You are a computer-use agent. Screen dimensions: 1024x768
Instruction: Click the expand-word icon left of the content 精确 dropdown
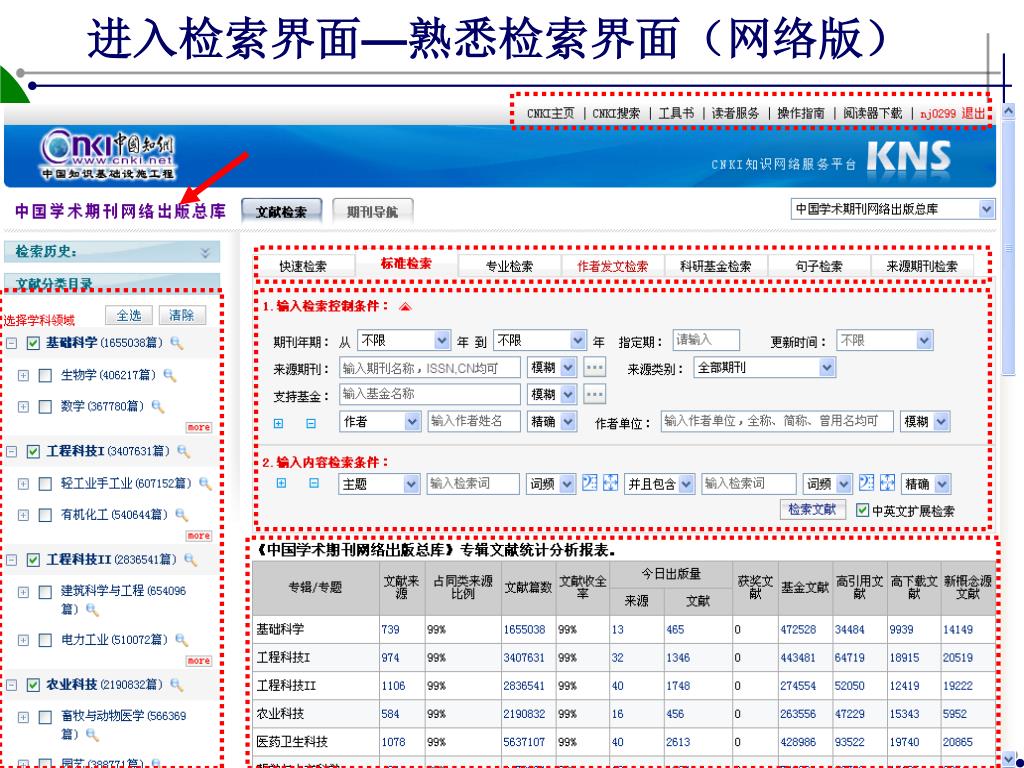click(x=888, y=483)
